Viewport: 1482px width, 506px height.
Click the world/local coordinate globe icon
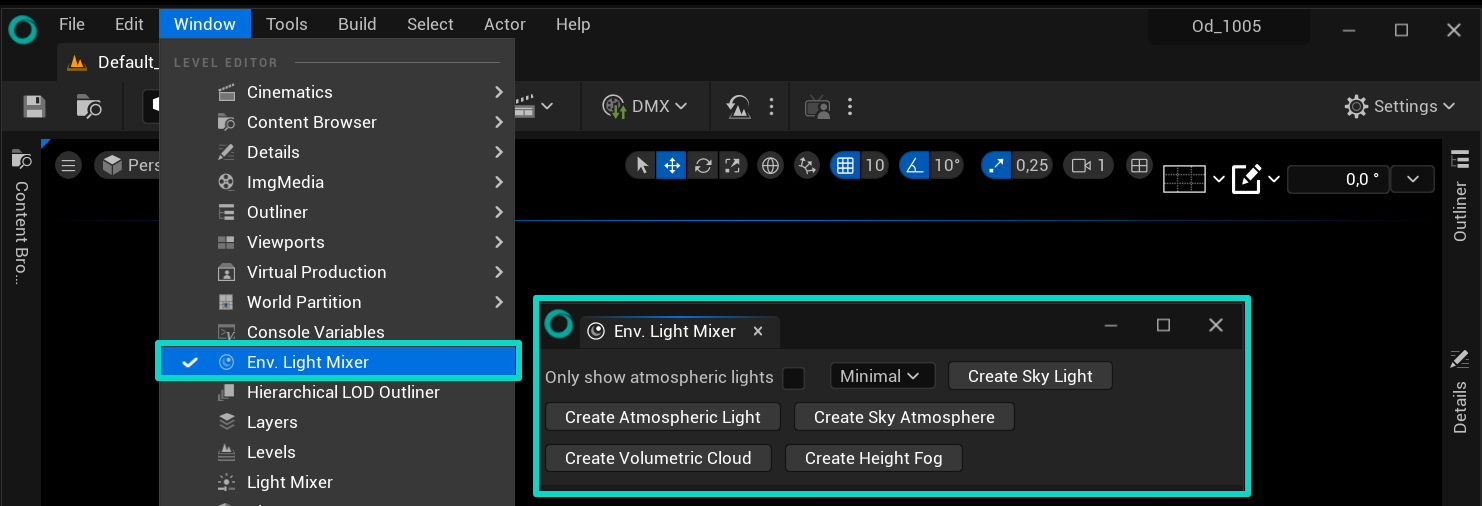coord(770,166)
